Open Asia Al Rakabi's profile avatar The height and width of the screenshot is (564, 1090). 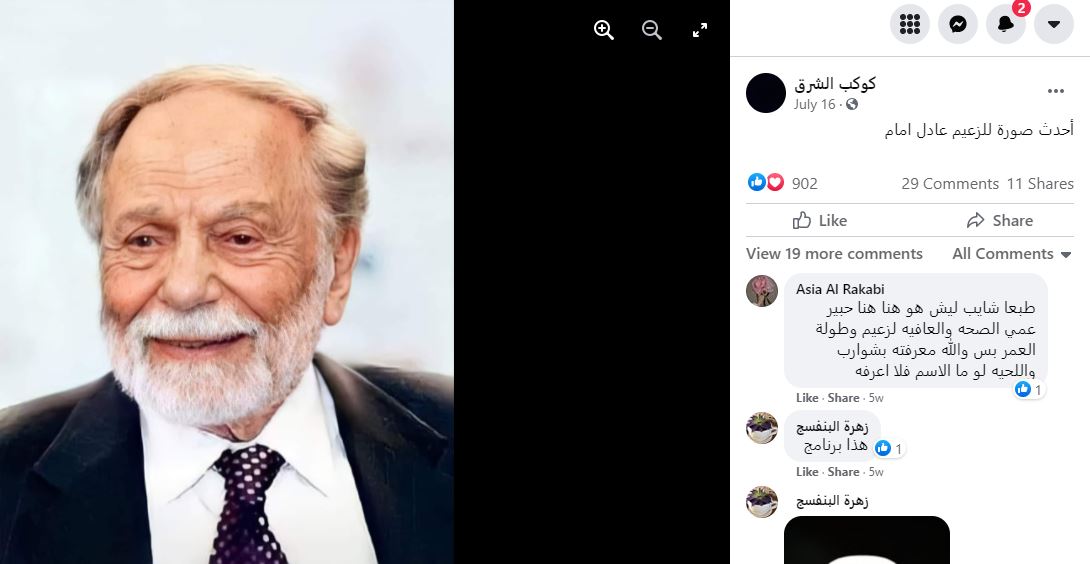pyautogui.click(x=762, y=290)
